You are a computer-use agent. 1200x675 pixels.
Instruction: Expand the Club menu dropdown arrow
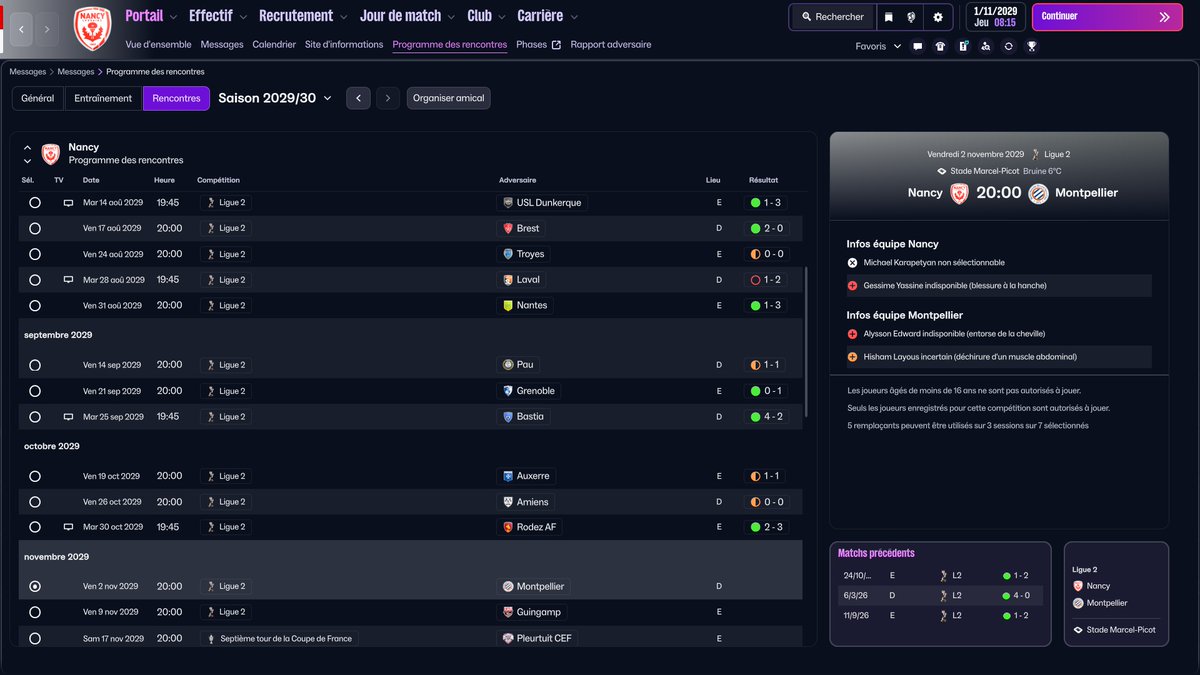tap(502, 17)
